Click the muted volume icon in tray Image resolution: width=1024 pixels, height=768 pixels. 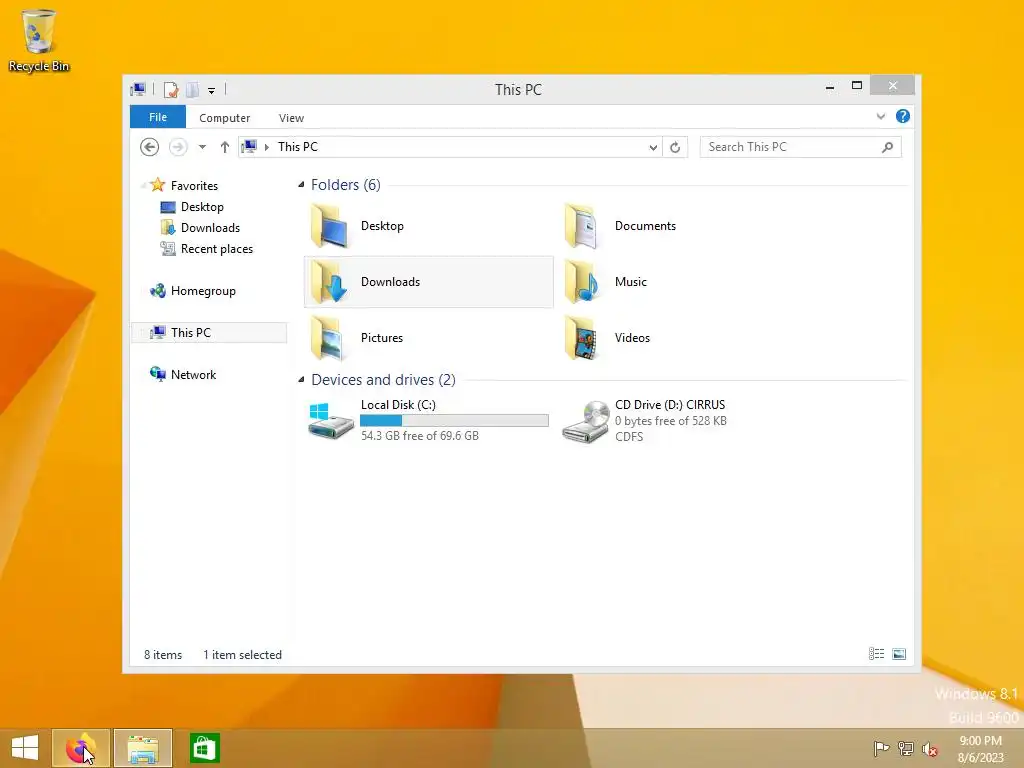930,749
